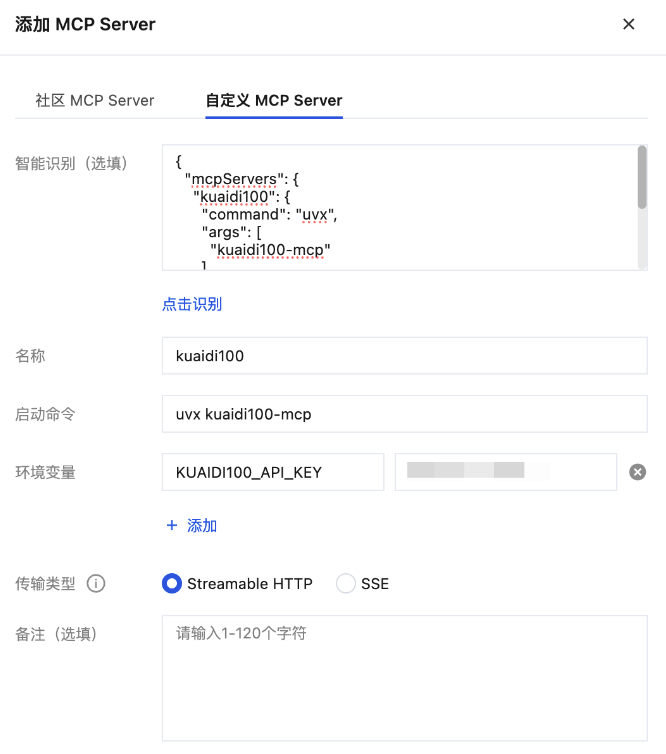Image resolution: width=666 pixels, height=754 pixels.
Task: Click the "args": [ line in JSON
Action: [231, 232]
